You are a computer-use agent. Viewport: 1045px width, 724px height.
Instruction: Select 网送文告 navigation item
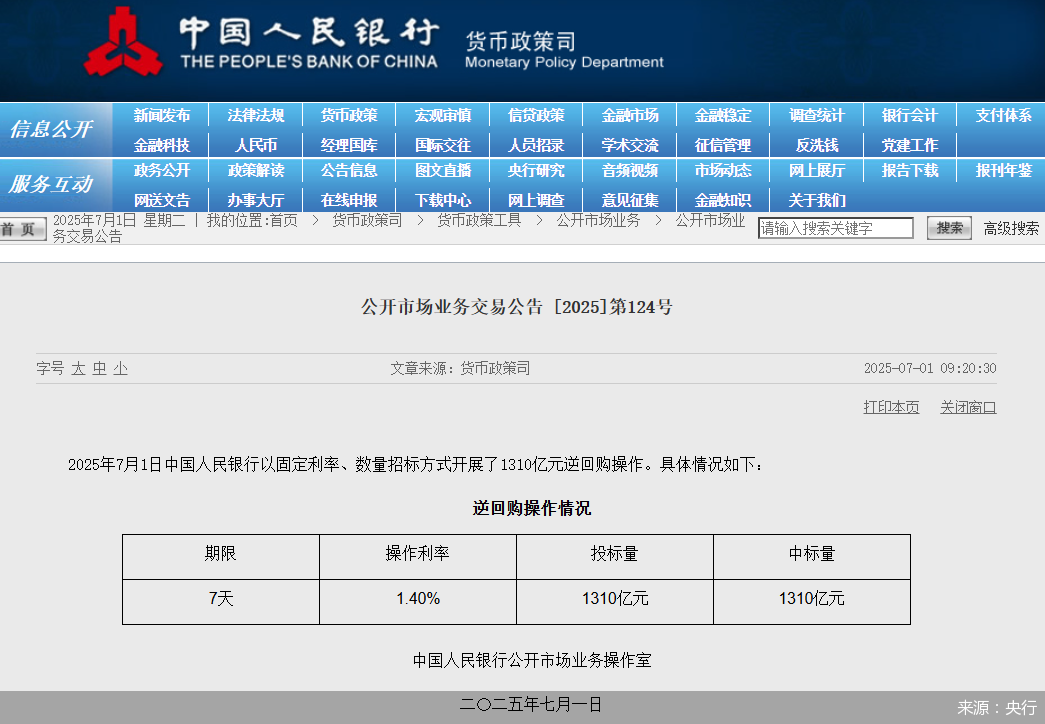[161, 200]
